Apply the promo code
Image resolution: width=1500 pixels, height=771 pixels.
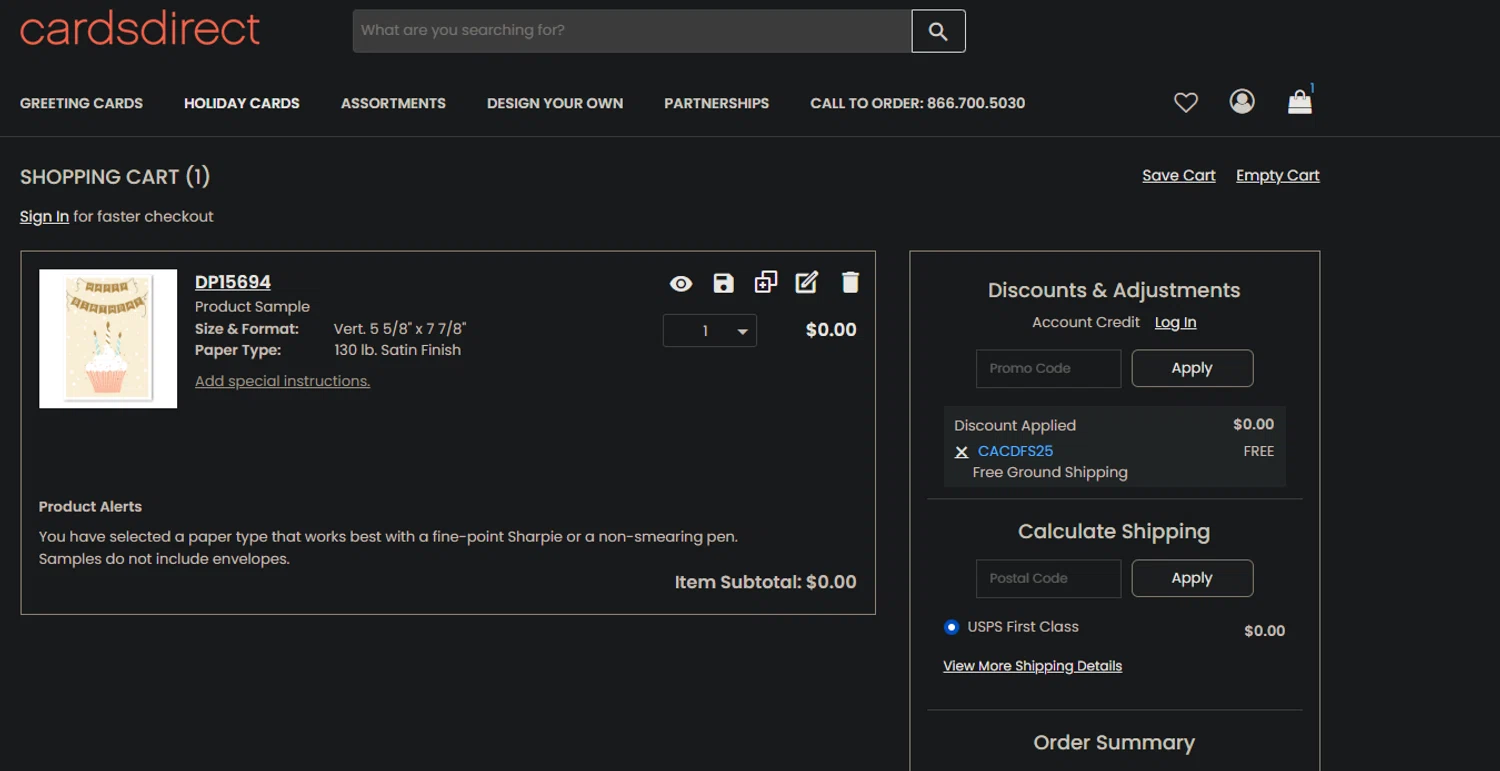point(1192,368)
